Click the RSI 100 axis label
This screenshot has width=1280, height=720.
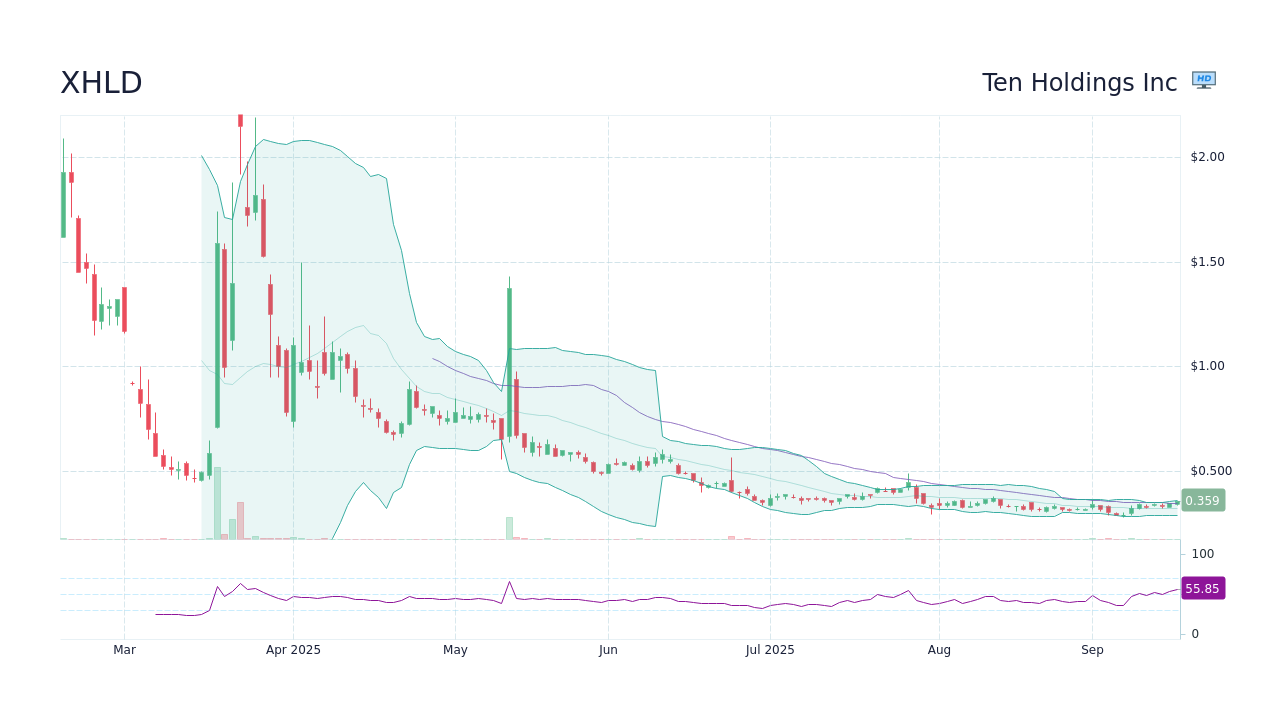(1202, 554)
